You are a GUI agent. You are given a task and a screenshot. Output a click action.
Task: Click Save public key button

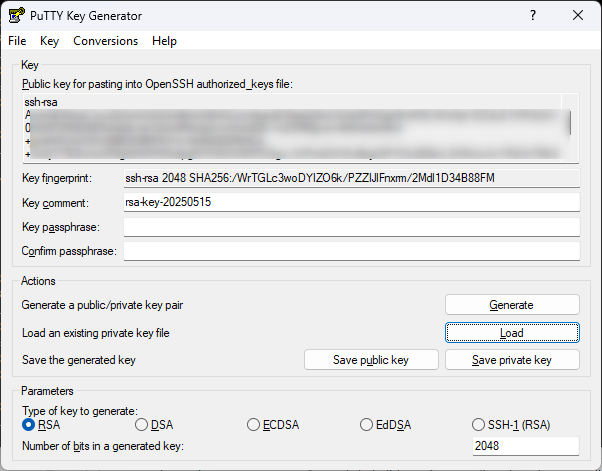(371, 360)
